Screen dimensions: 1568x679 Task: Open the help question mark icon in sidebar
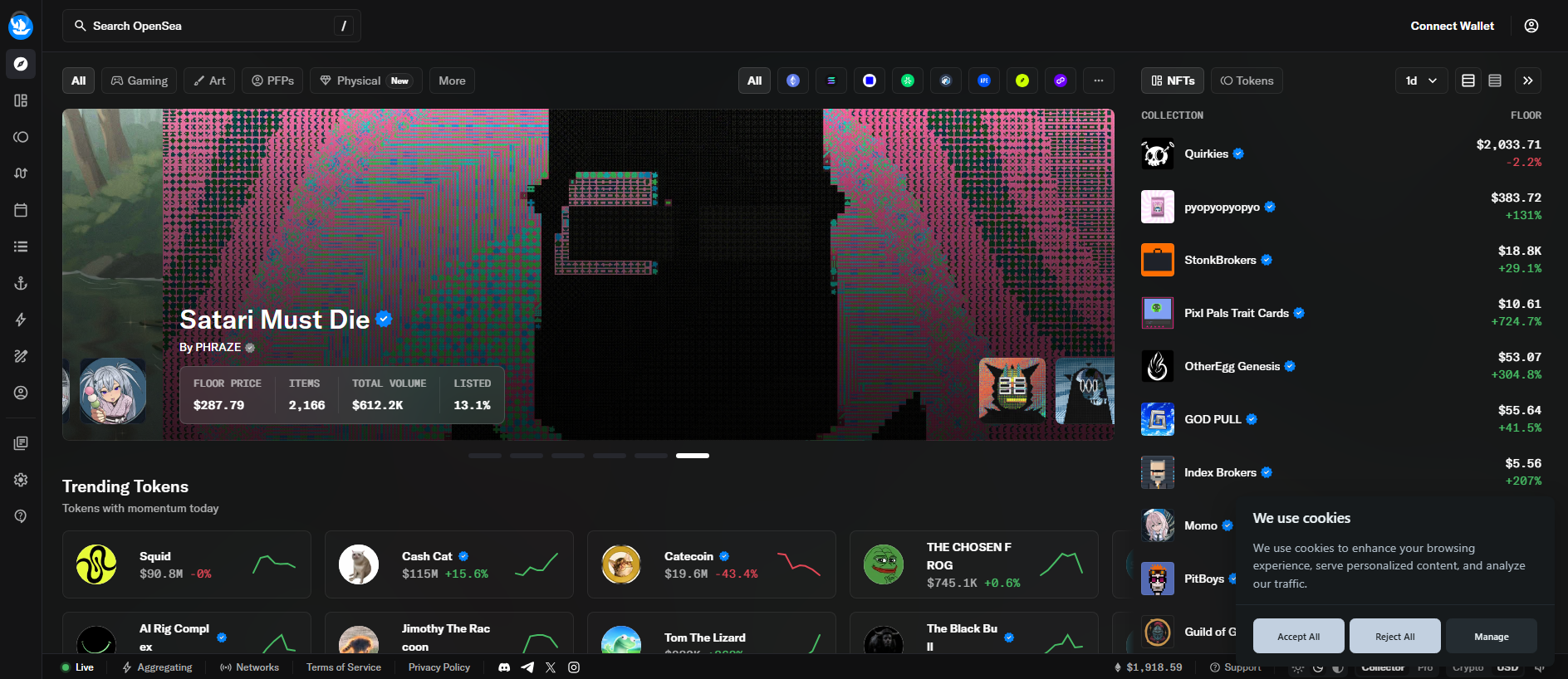pyautogui.click(x=21, y=516)
